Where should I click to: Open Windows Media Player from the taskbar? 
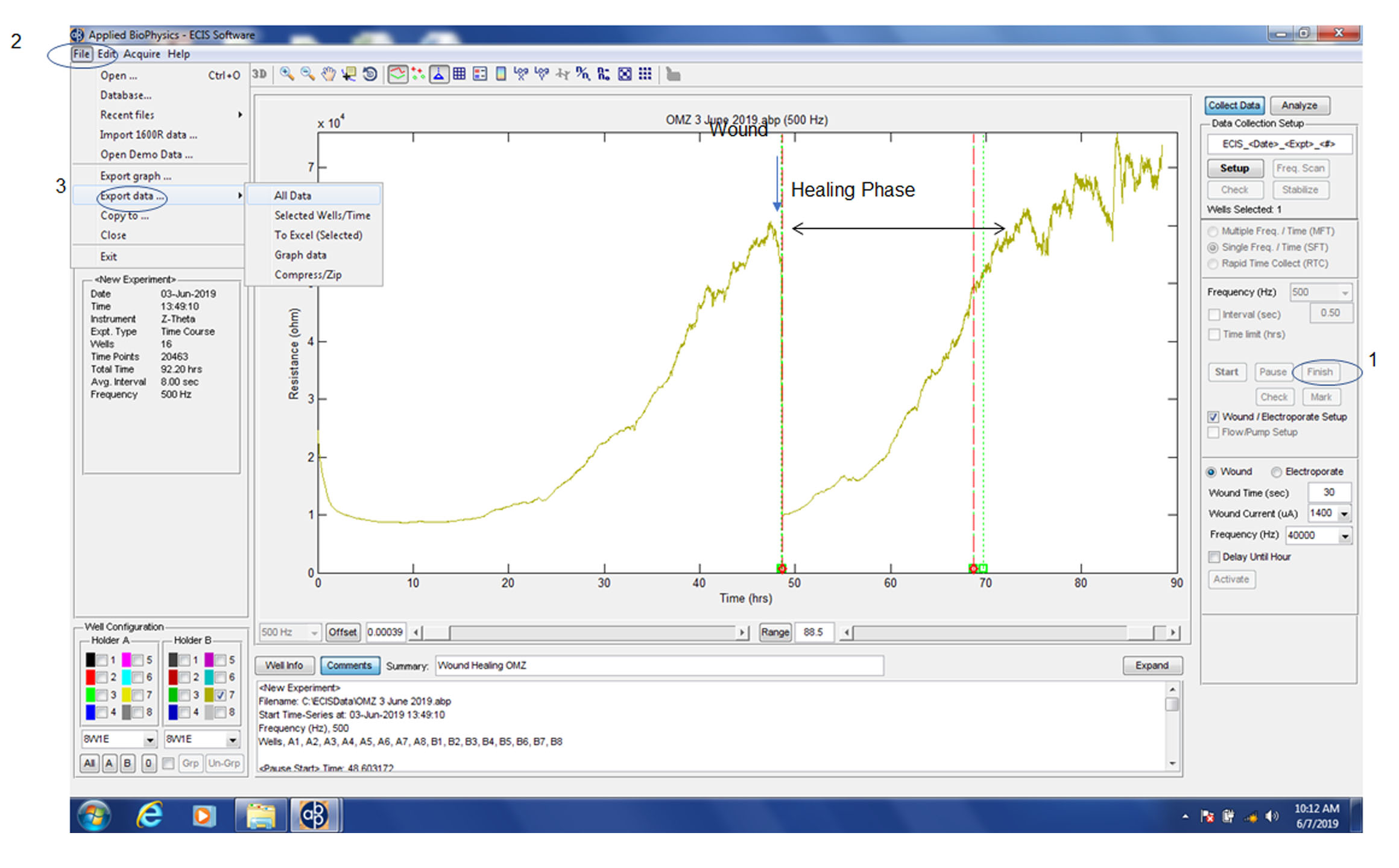203,816
